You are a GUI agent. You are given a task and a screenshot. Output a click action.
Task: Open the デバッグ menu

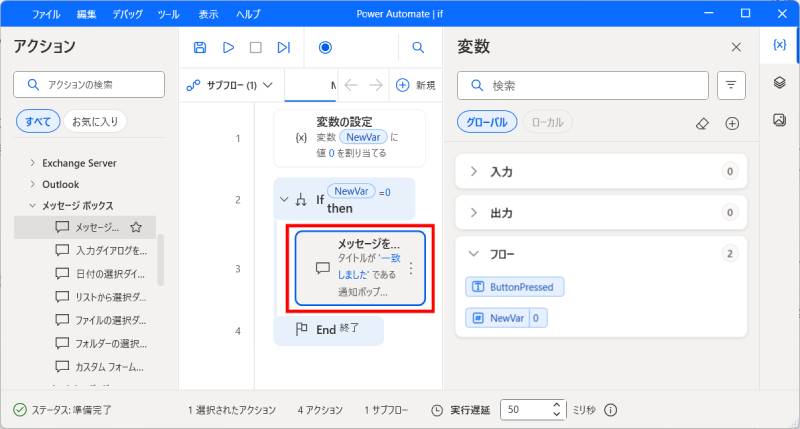(x=128, y=15)
